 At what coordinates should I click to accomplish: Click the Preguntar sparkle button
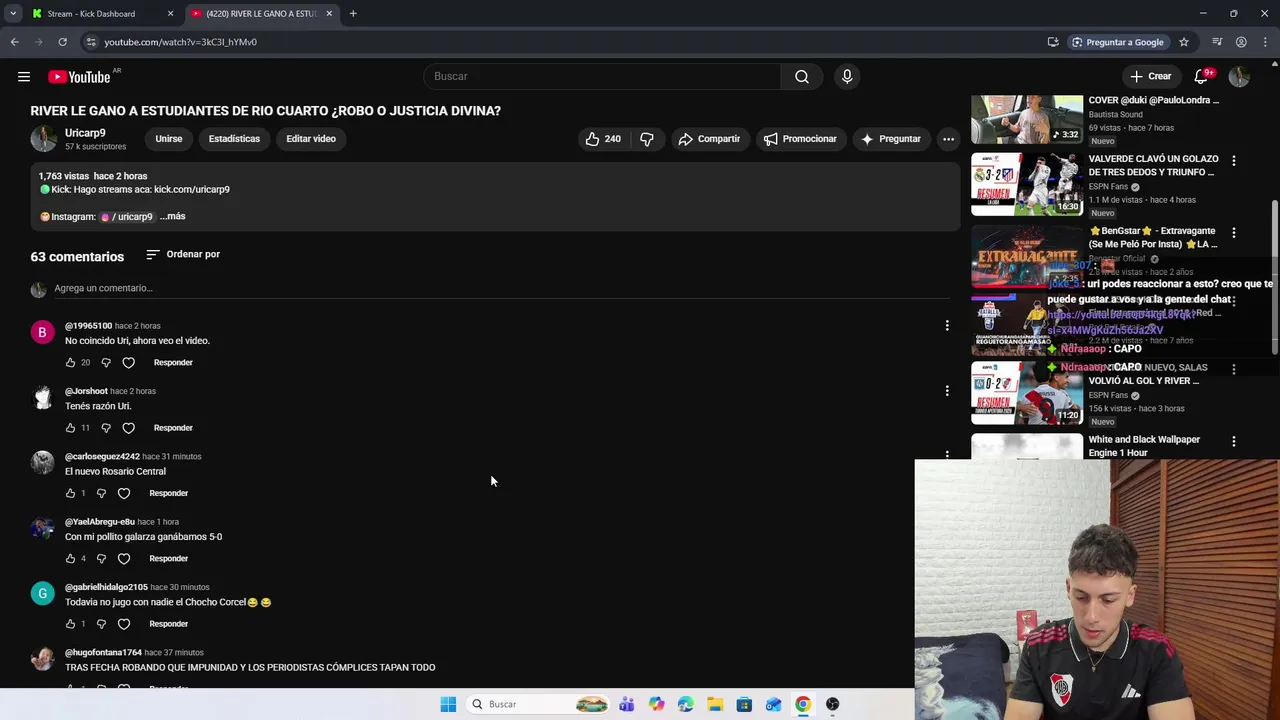click(891, 139)
